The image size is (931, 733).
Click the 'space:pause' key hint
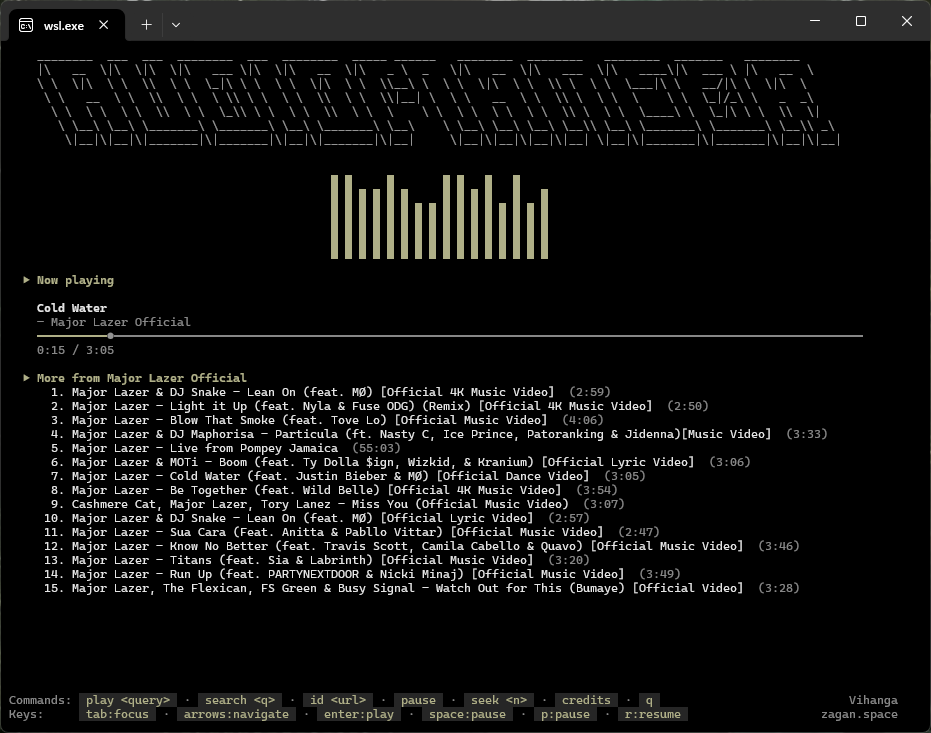467,714
